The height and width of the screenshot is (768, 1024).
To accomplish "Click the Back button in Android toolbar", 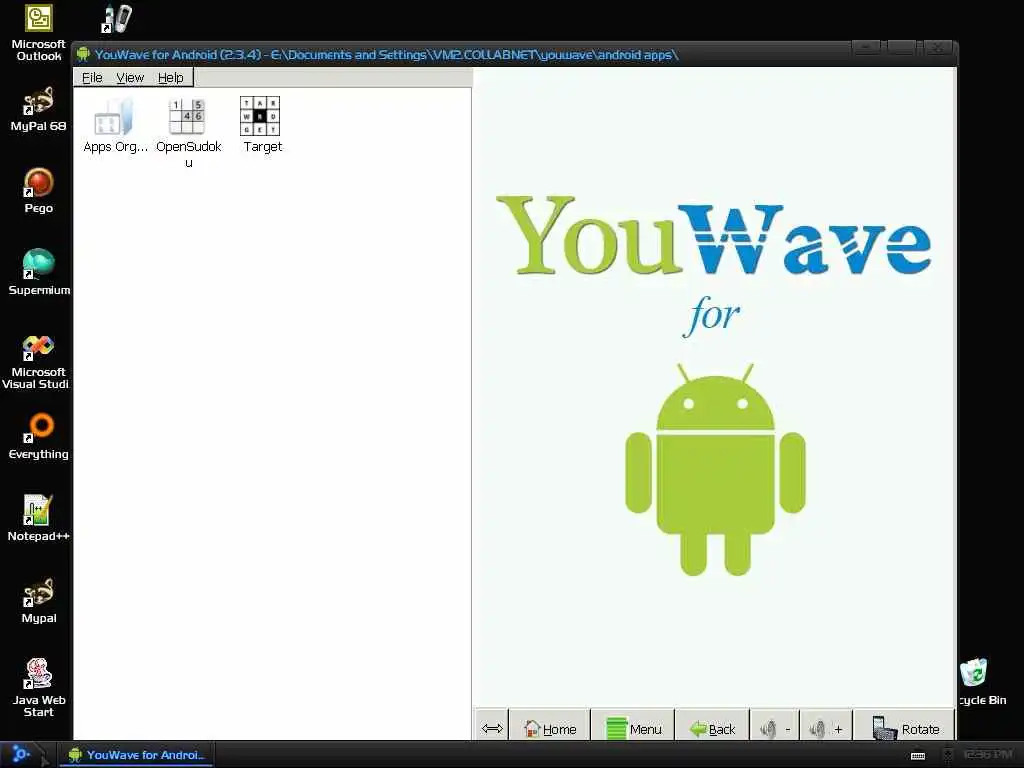I will pos(712,728).
